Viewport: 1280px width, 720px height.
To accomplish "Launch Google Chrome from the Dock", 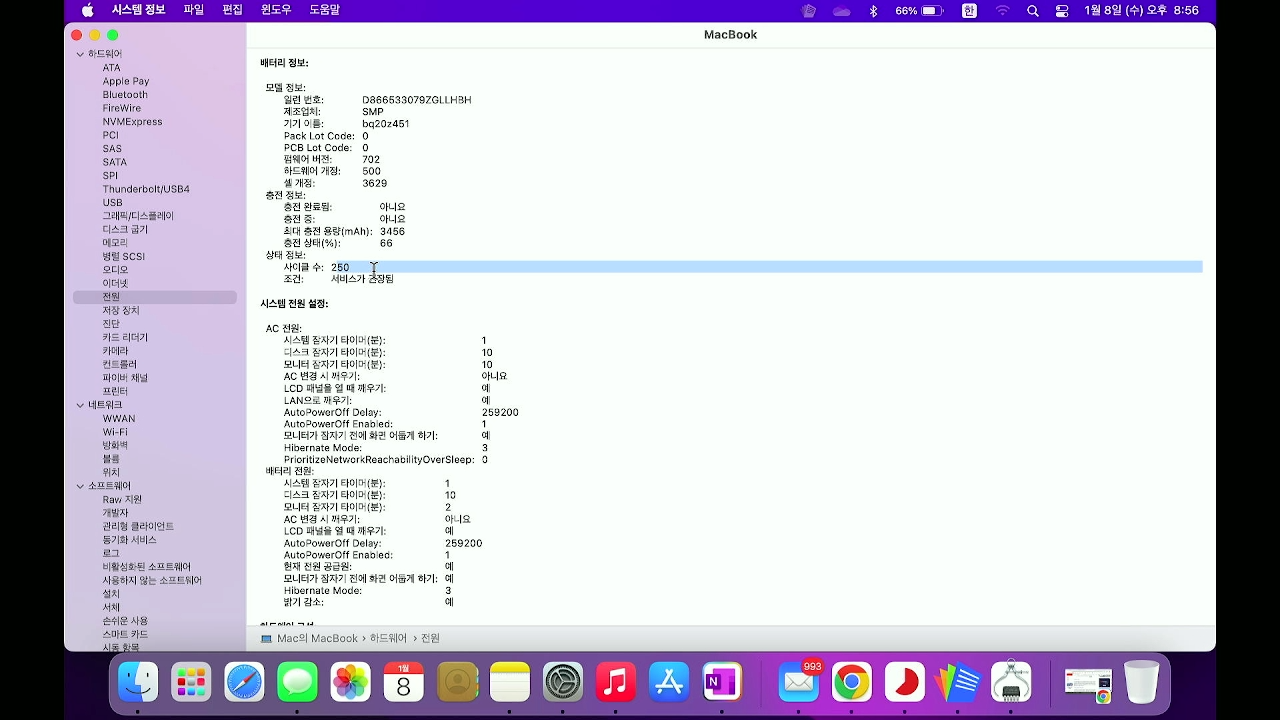I will click(x=852, y=683).
